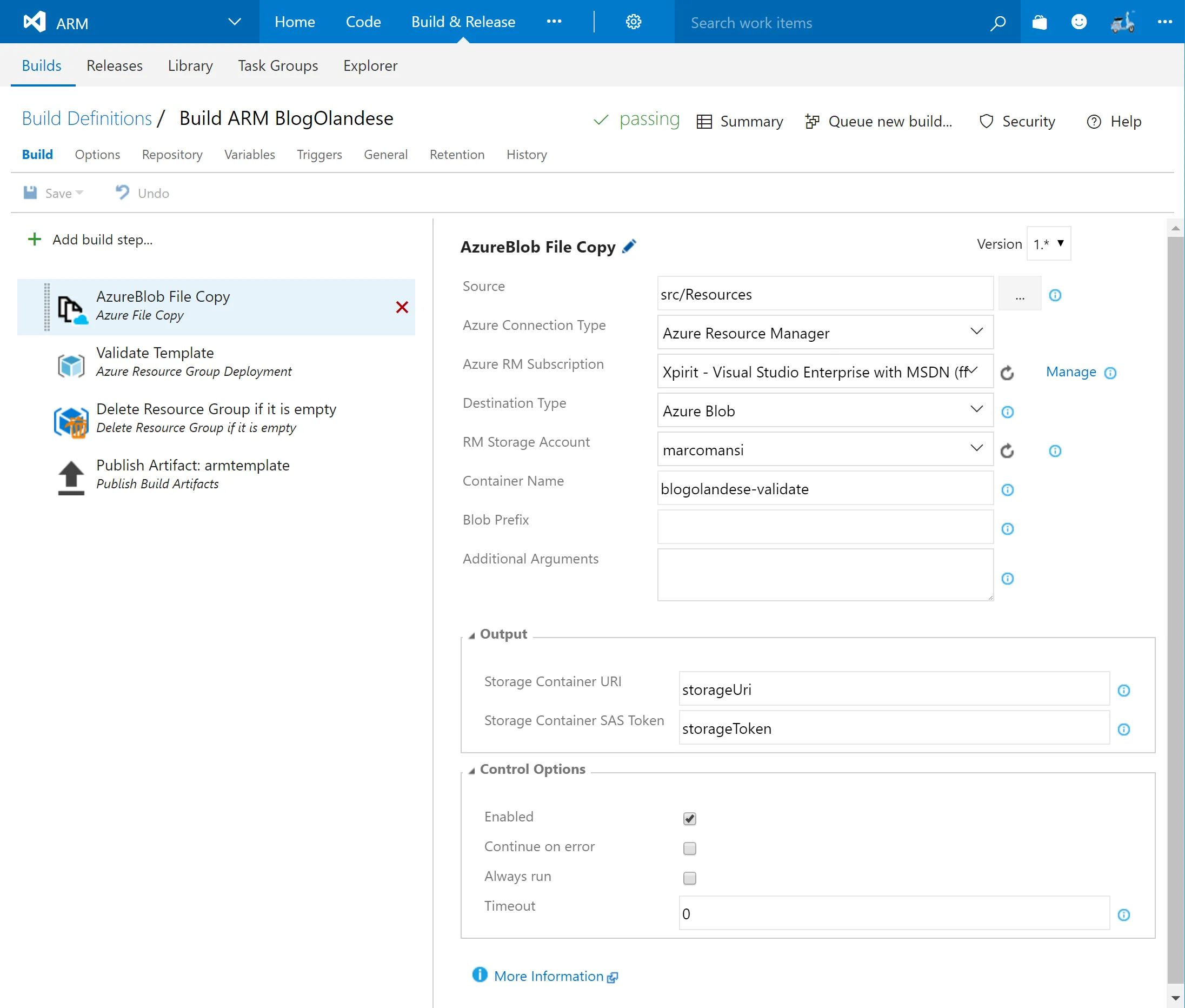Check the Continue on error checkbox
The image size is (1185, 1008).
coord(689,848)
